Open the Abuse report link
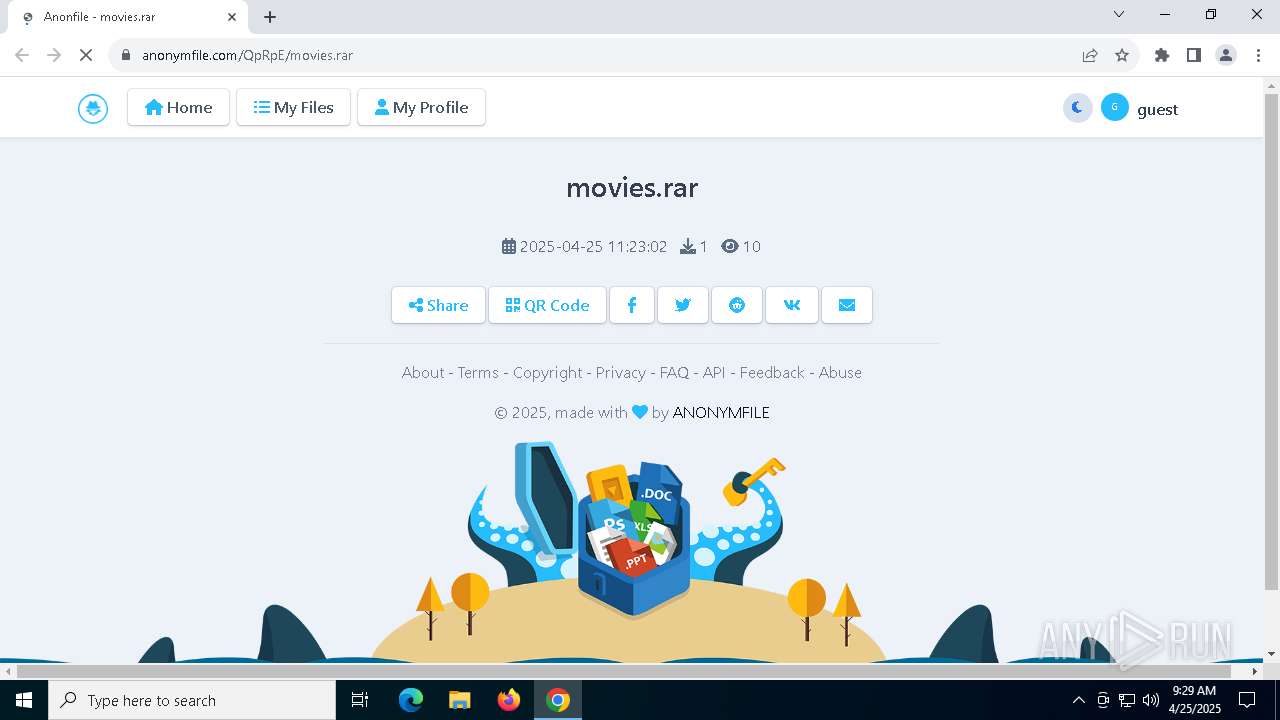Screen dimensions: 1280x720 coord(840,372)
